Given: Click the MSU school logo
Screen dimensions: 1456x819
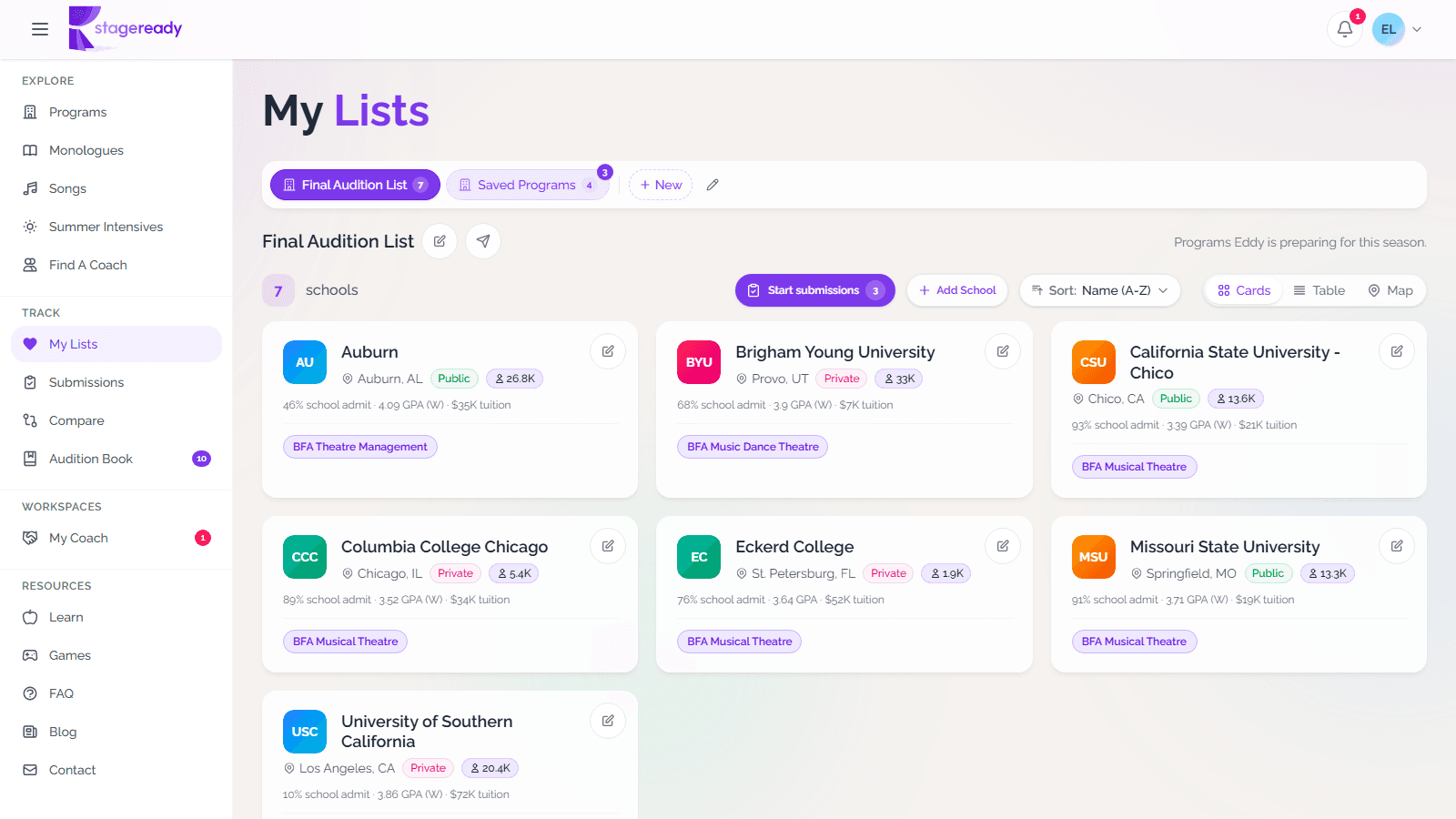Looking at the screenshot, I should coord(1094,557).
